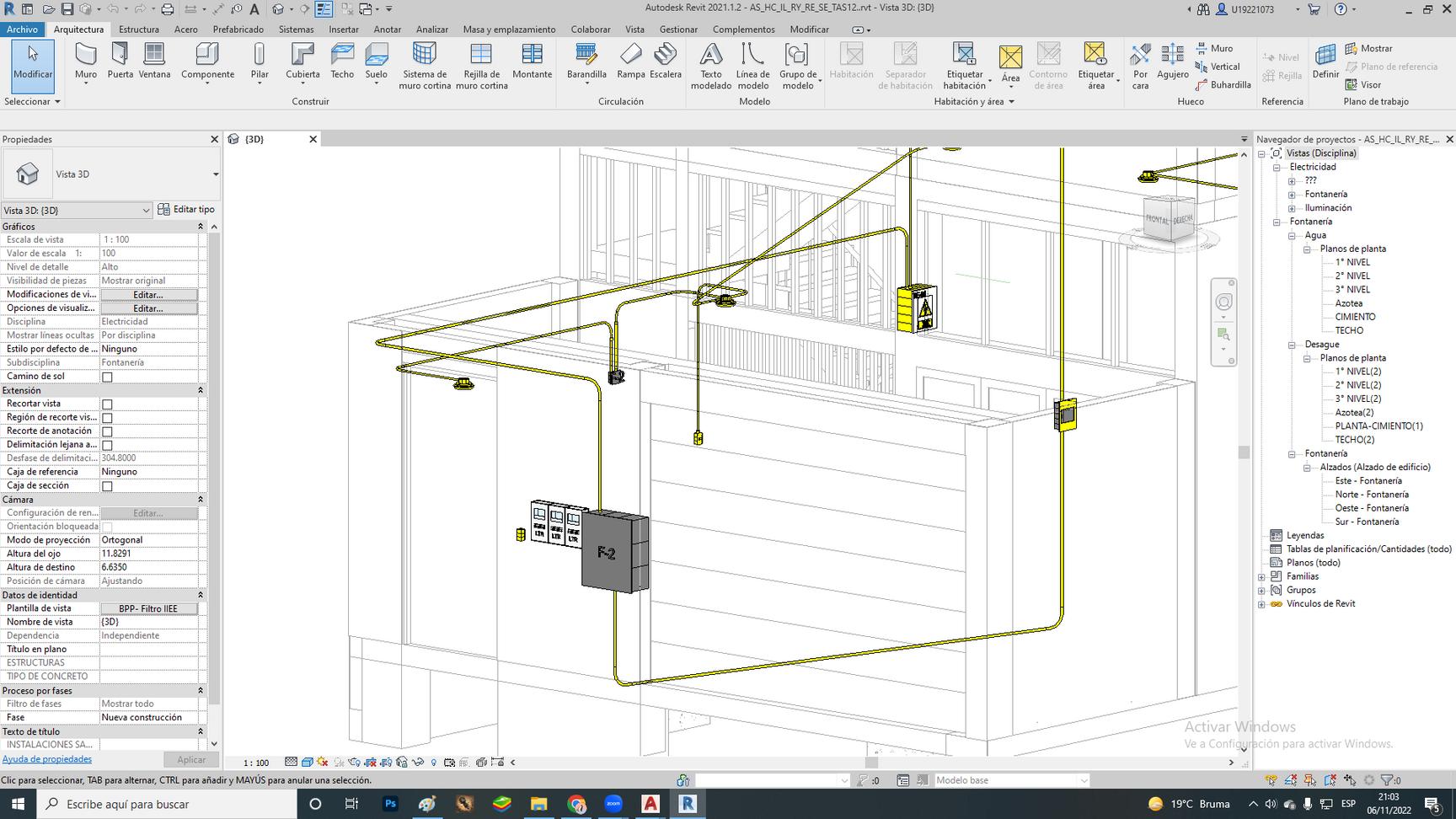The height and width of the screenshot is (819, 1456).
Task: Toggle Recorte de anotación checkbox
Action: click(x=107, y=431)
